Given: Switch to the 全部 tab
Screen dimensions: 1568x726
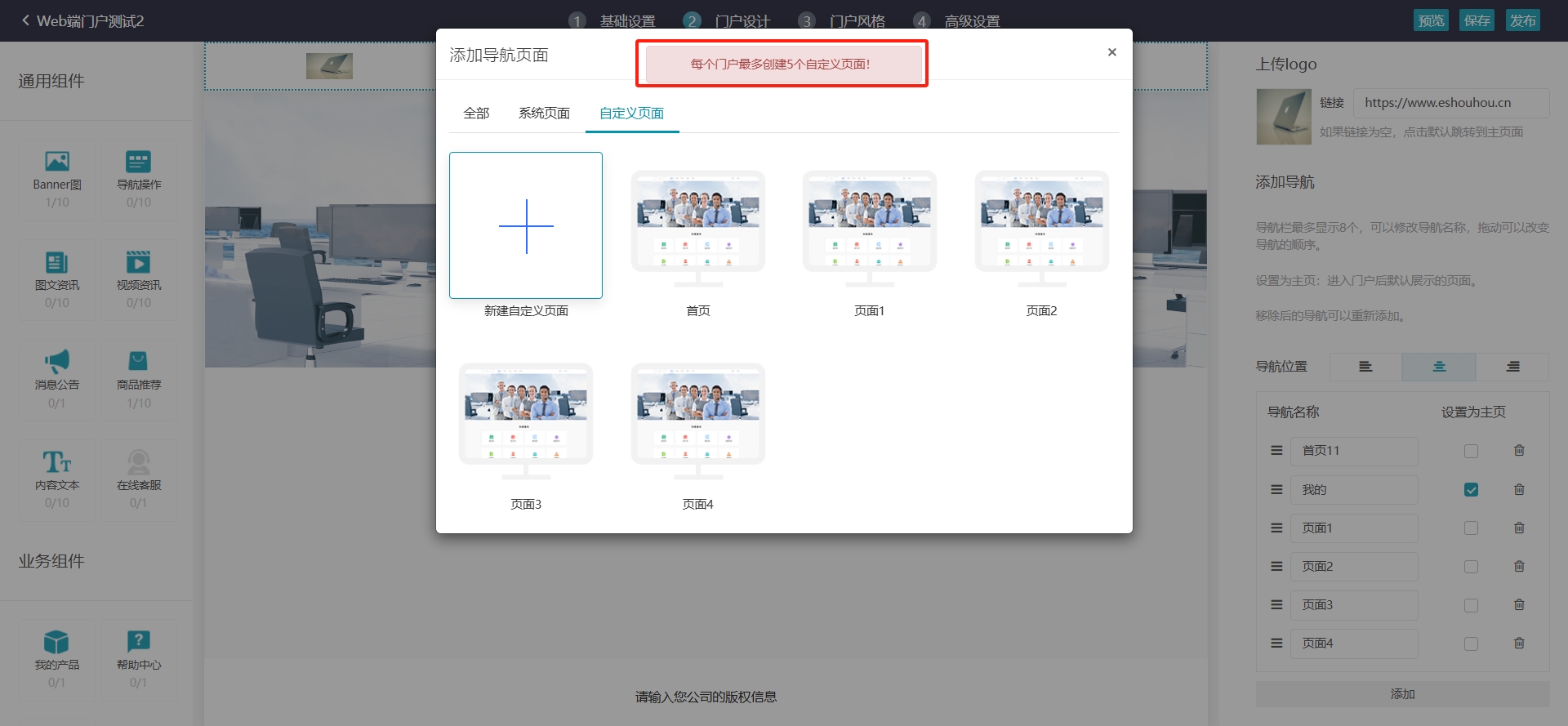Looking at the screenshot, I should (x=476, y=113).
